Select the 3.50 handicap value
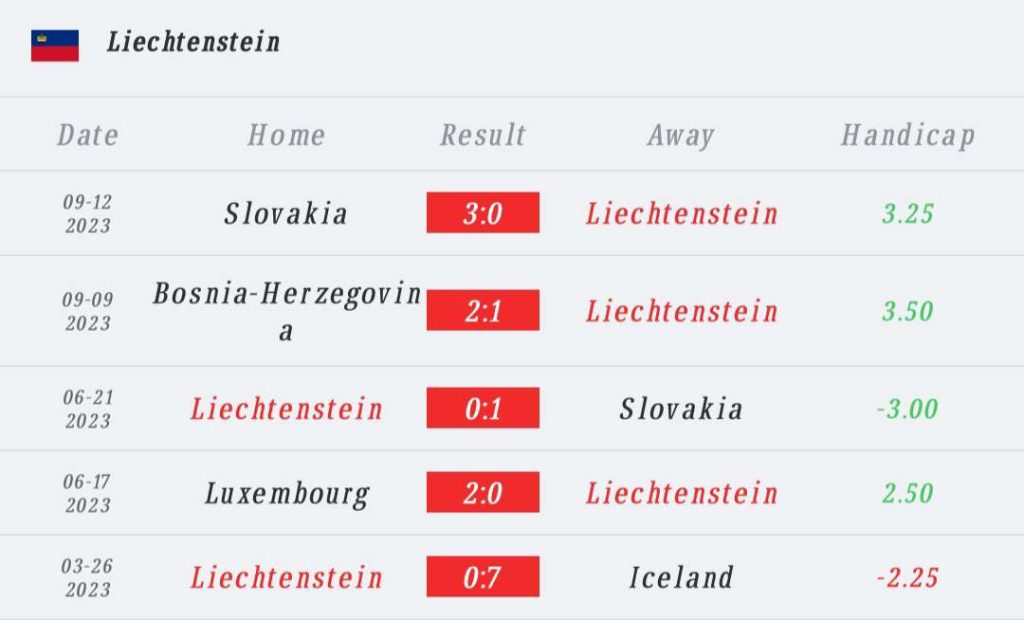 [x=908, y=311]
